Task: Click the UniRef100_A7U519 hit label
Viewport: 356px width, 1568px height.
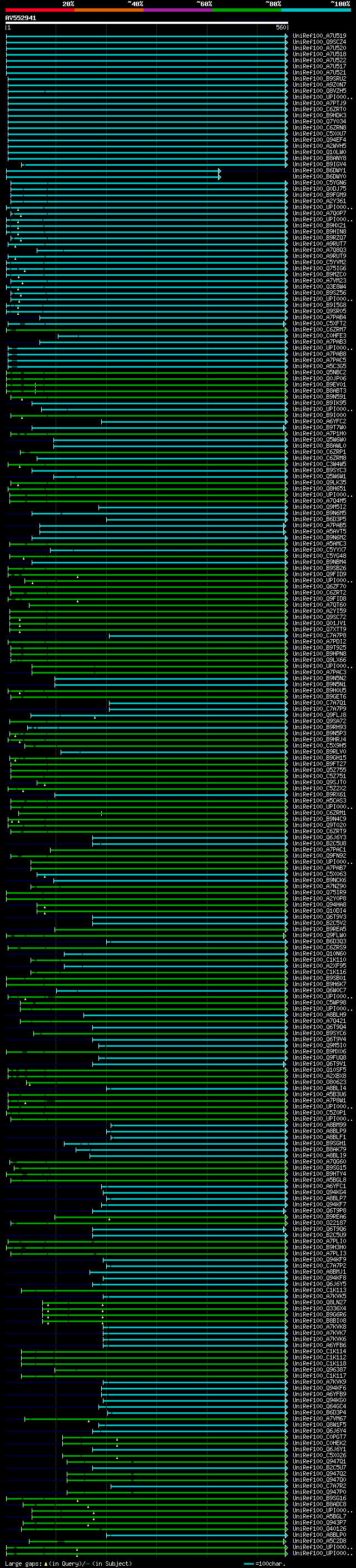Action: tap(319, 36)
